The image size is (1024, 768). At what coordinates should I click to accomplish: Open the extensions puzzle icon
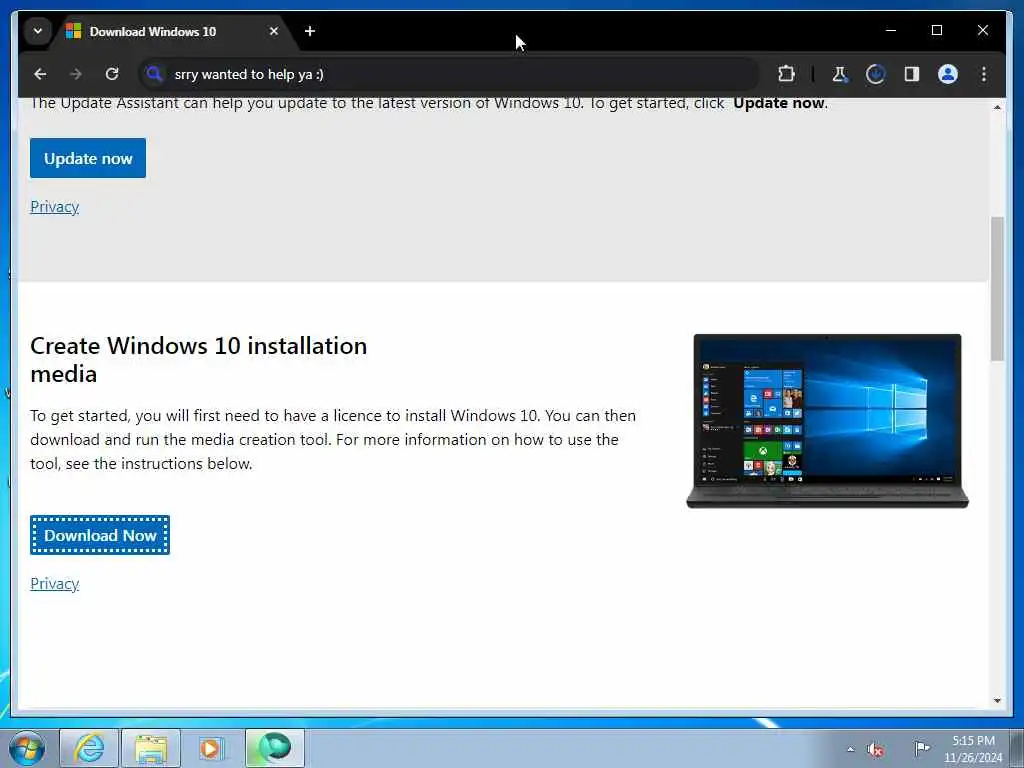786,74
